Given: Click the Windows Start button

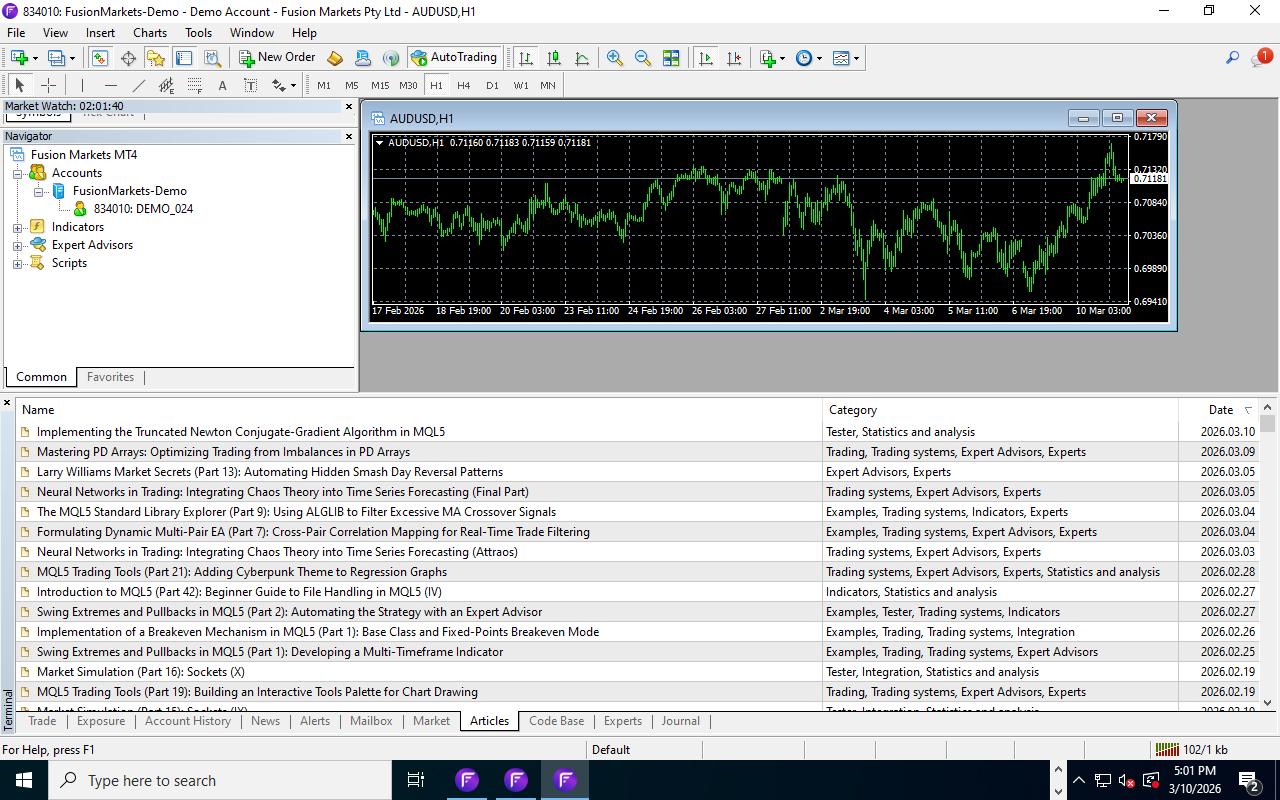Looking at the screenshot, I should pyautogui.click(x=24, y=780).
